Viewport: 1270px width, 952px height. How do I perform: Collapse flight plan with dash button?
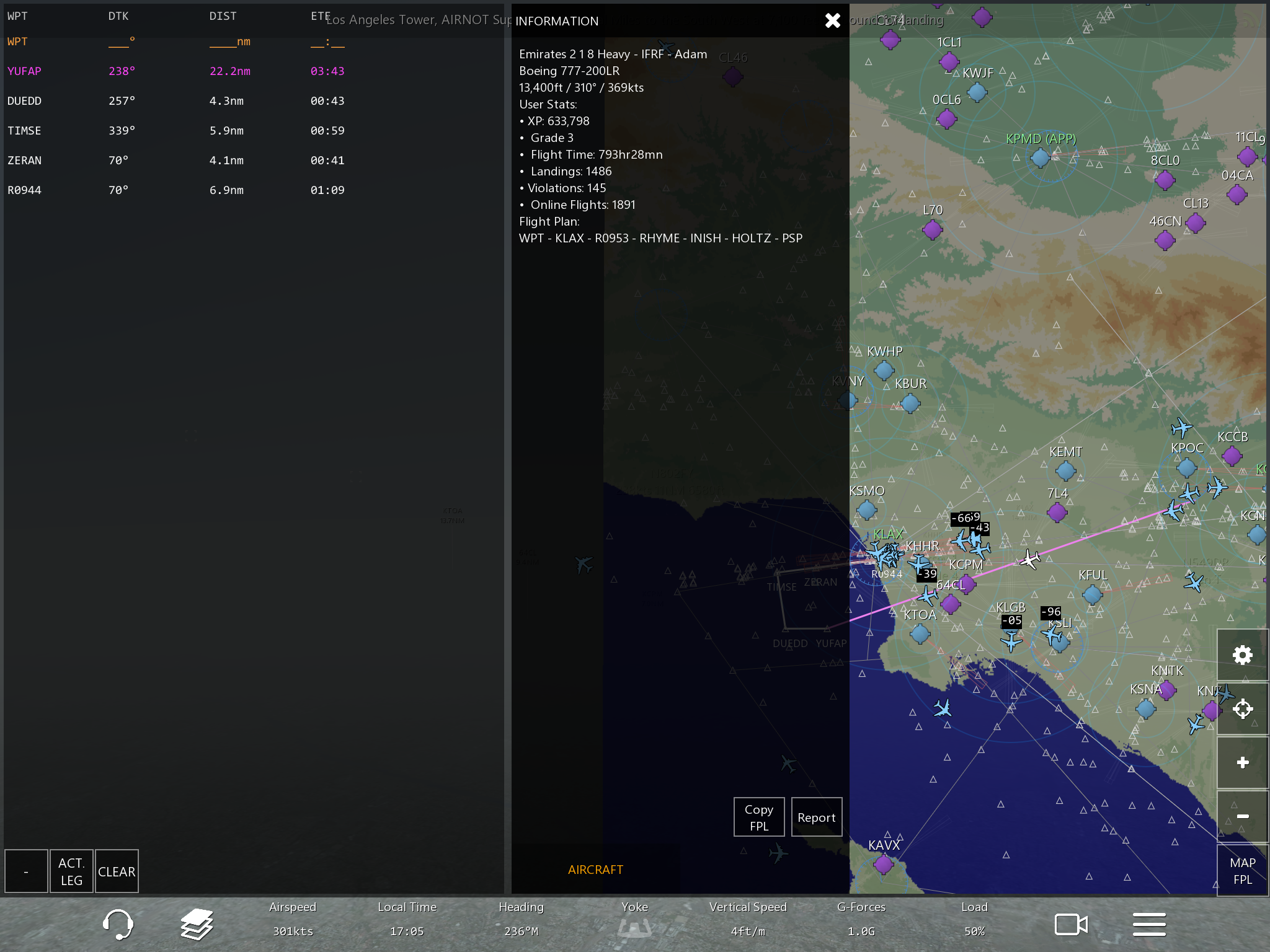pyautogui.click(x=26, y=871)
